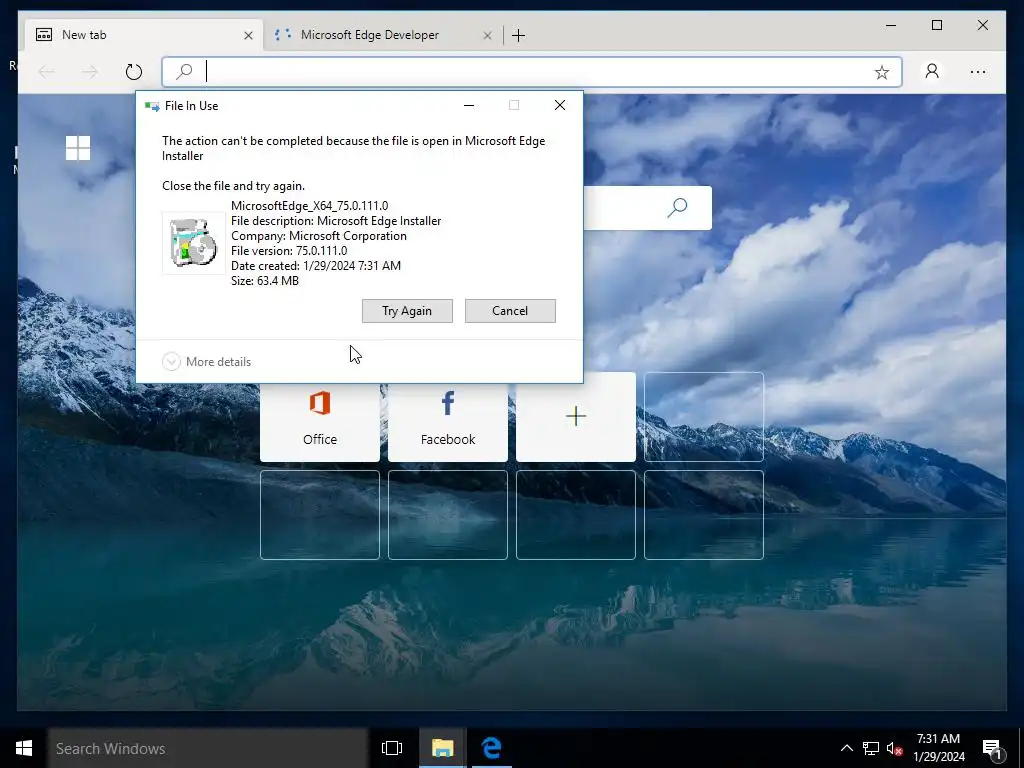Click the installer file icon in the dialog
The width and height of the screenshot is (1024, 768).
coord(193,243)
